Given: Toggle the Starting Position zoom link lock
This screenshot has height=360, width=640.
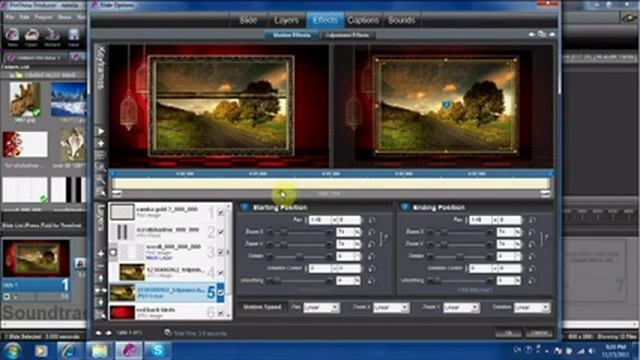Looking at the screenshot, I should [384, 238].
